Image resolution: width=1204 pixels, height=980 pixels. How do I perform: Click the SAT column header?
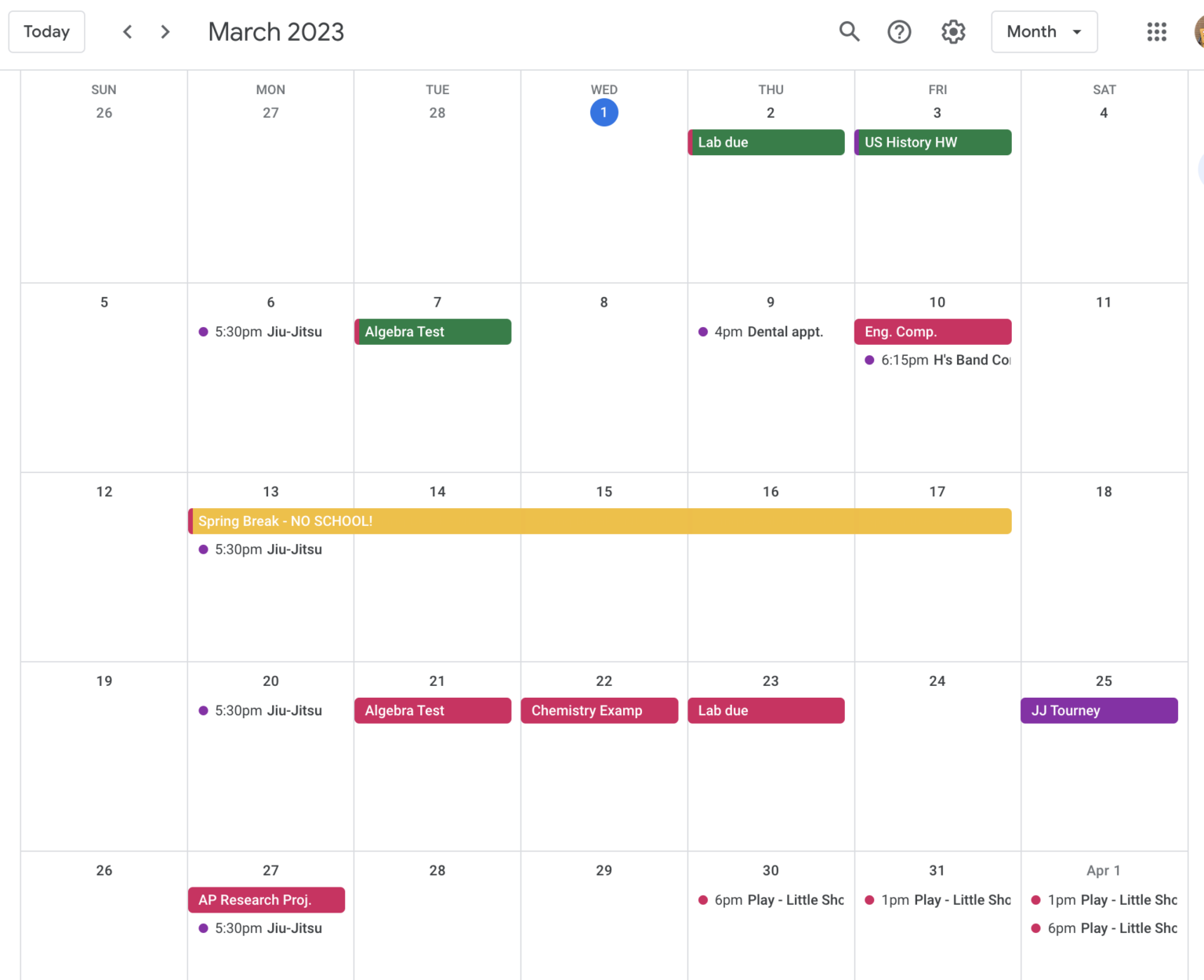(x=1104, y=89)
